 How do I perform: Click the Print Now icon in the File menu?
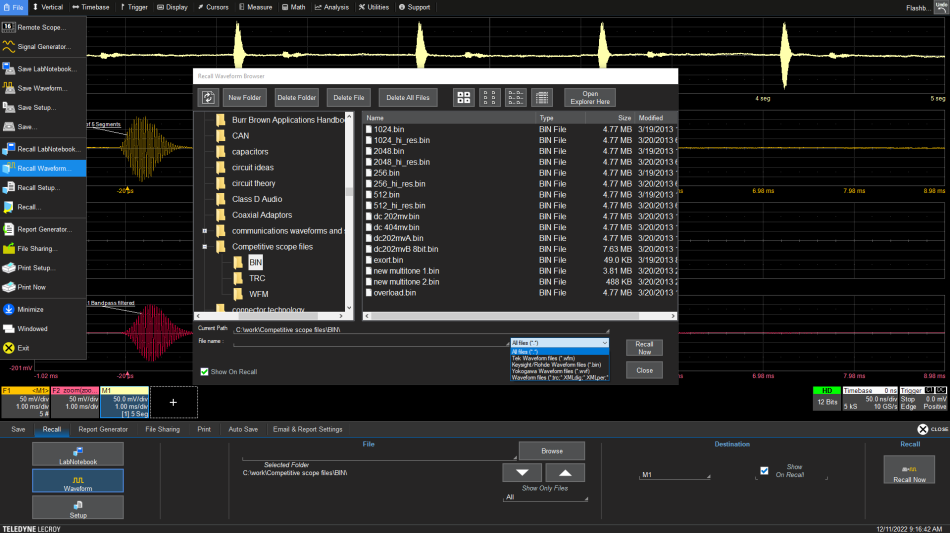click(x=9, y=287)
